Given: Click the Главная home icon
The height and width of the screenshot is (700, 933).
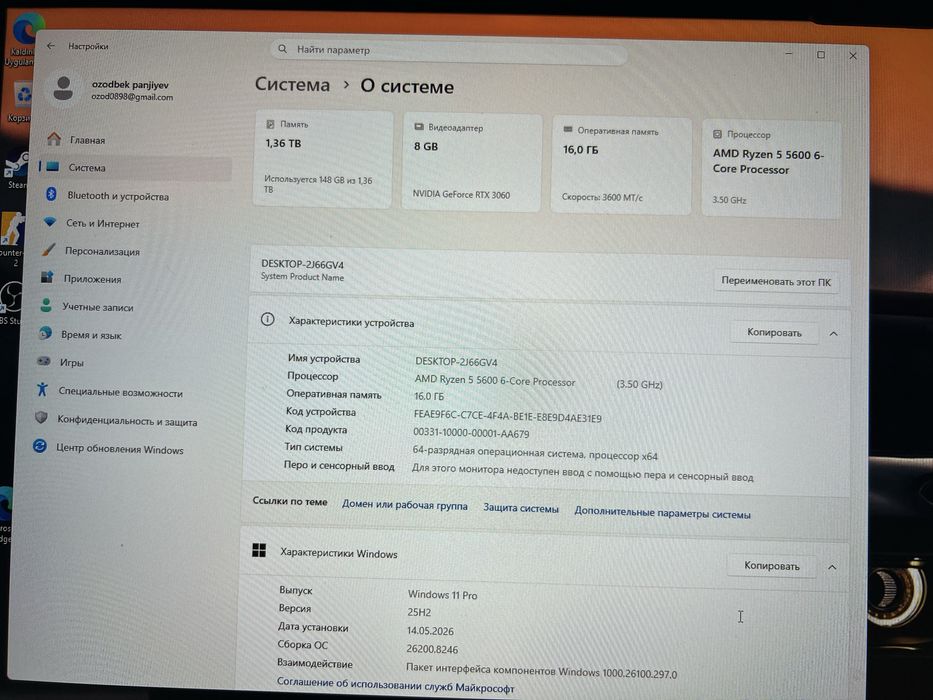Looking at the screenshot, I should [54, 139].
